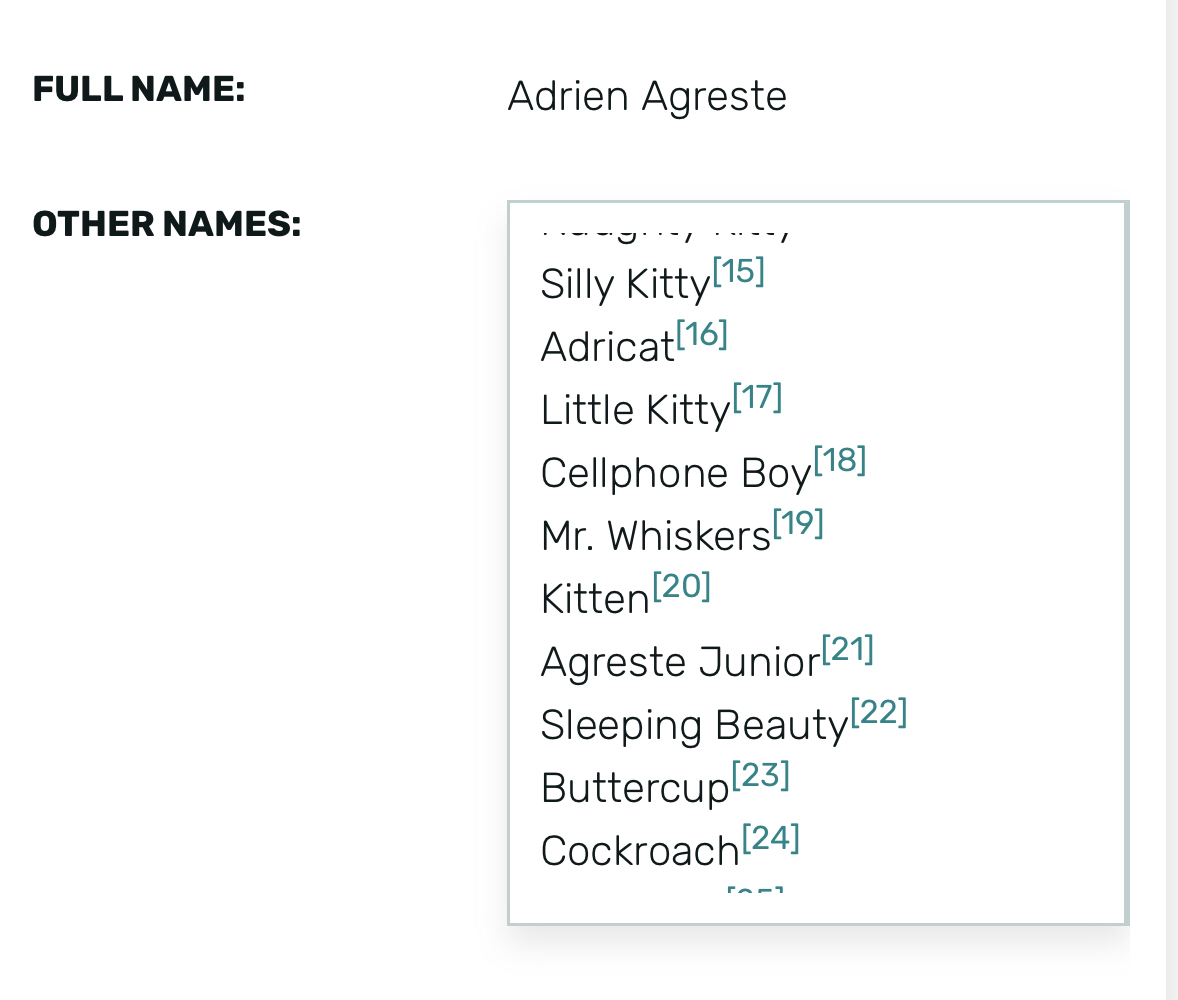Open reference 24 after Cockroach

pos(770,839)
